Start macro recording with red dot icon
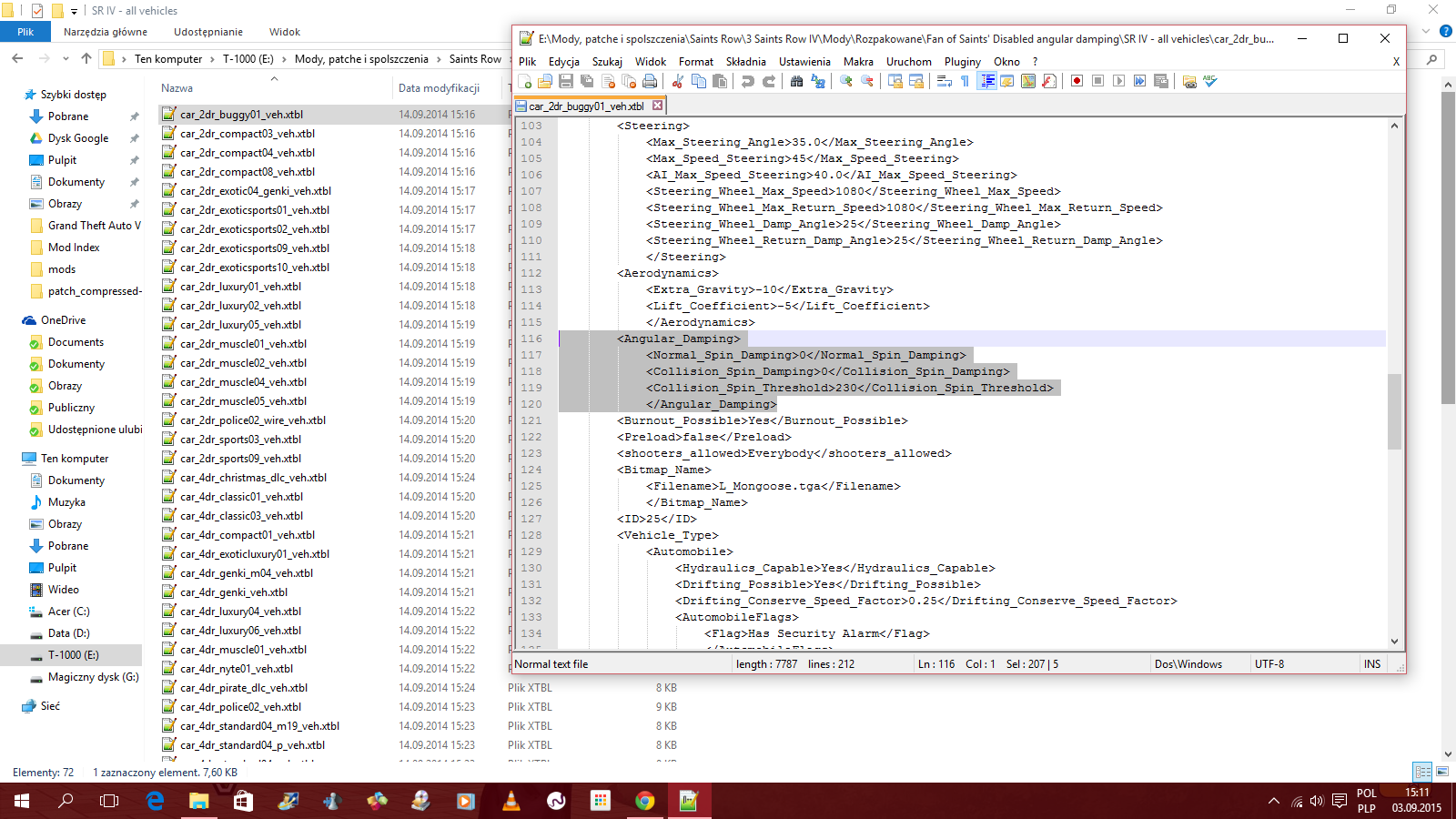Image resolution: width=1456 pixels, height=819 pixels. [x=1077, y=81]
